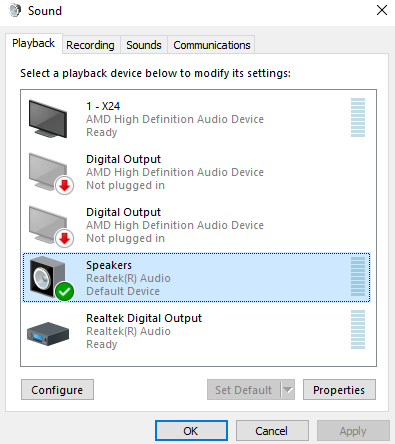Open Properties for the selected device
The height and width of the screenshot is (444, 395).
339,389
